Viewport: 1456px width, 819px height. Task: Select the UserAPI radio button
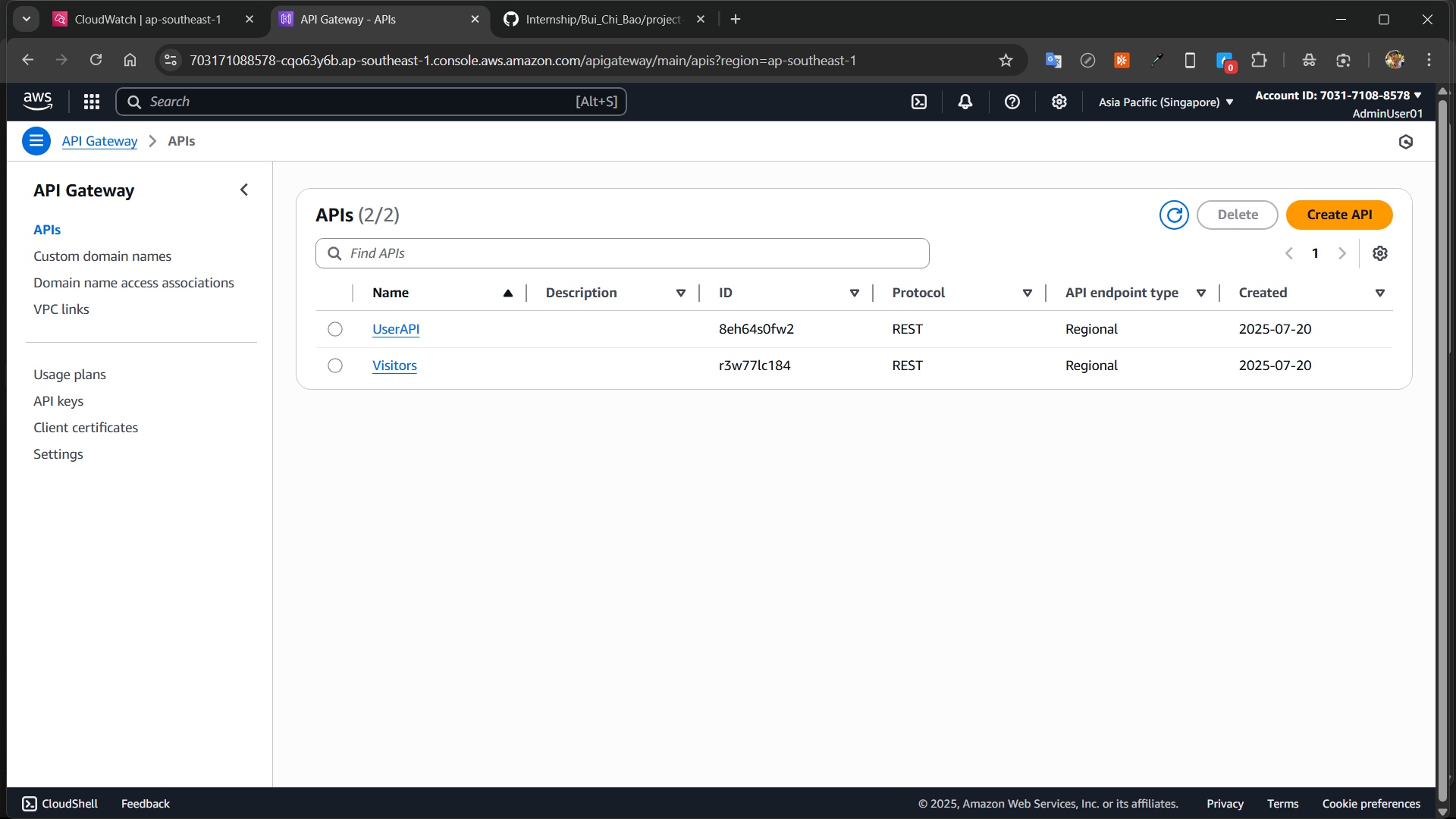pyautogui.click(x=335, y=329)
